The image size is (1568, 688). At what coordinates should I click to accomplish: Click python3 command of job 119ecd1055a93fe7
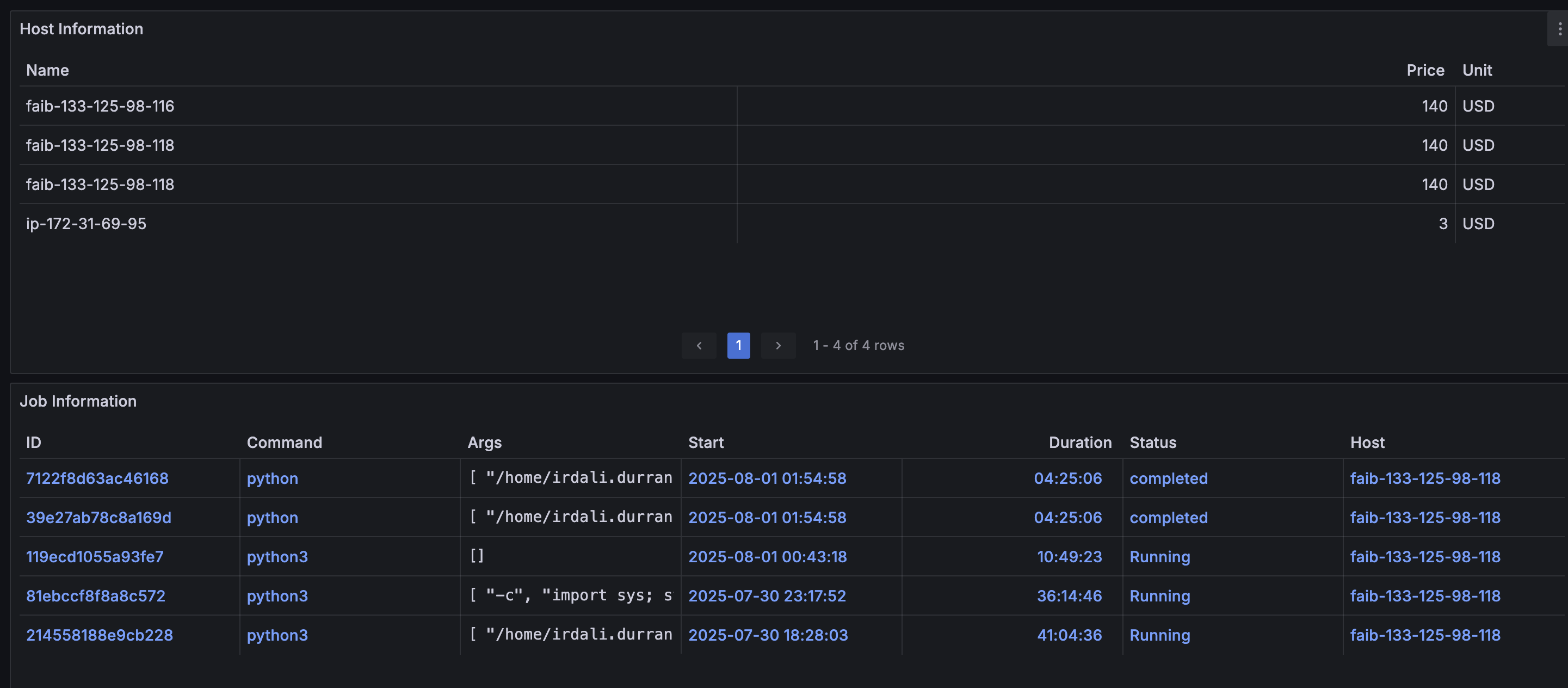click(277, 556)
